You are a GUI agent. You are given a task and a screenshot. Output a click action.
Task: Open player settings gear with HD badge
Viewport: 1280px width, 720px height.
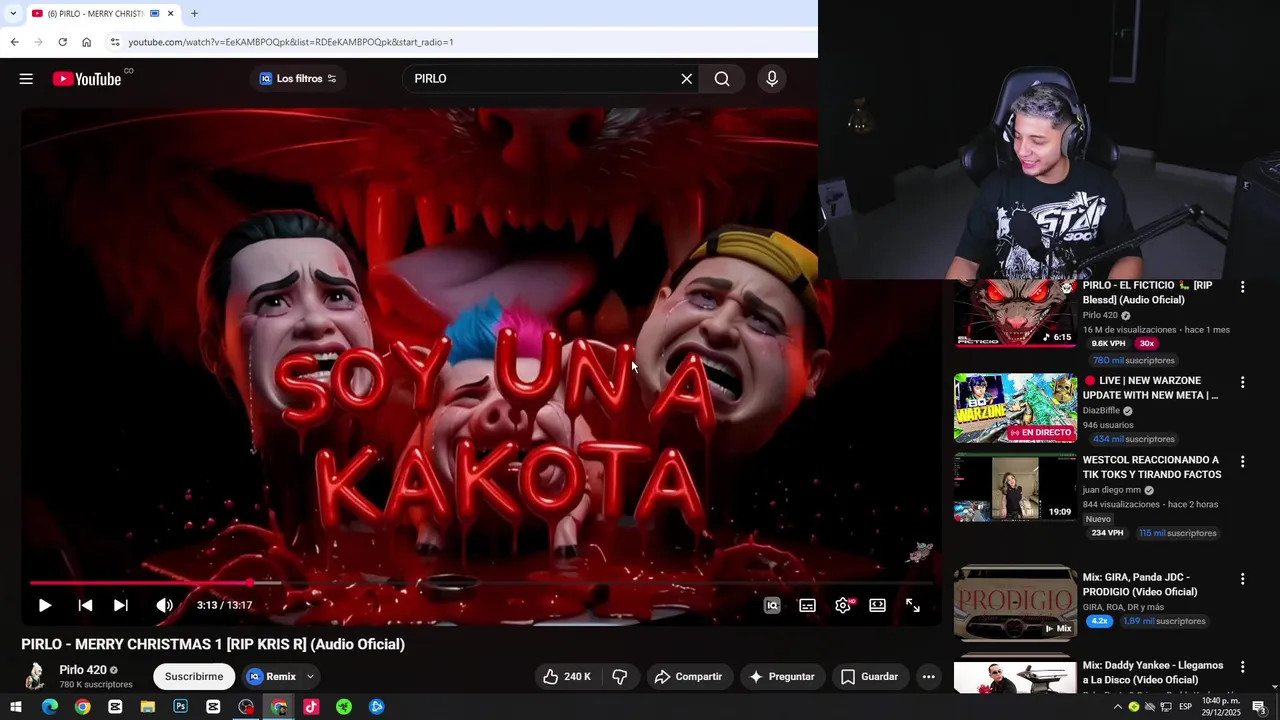click(843, 605)
